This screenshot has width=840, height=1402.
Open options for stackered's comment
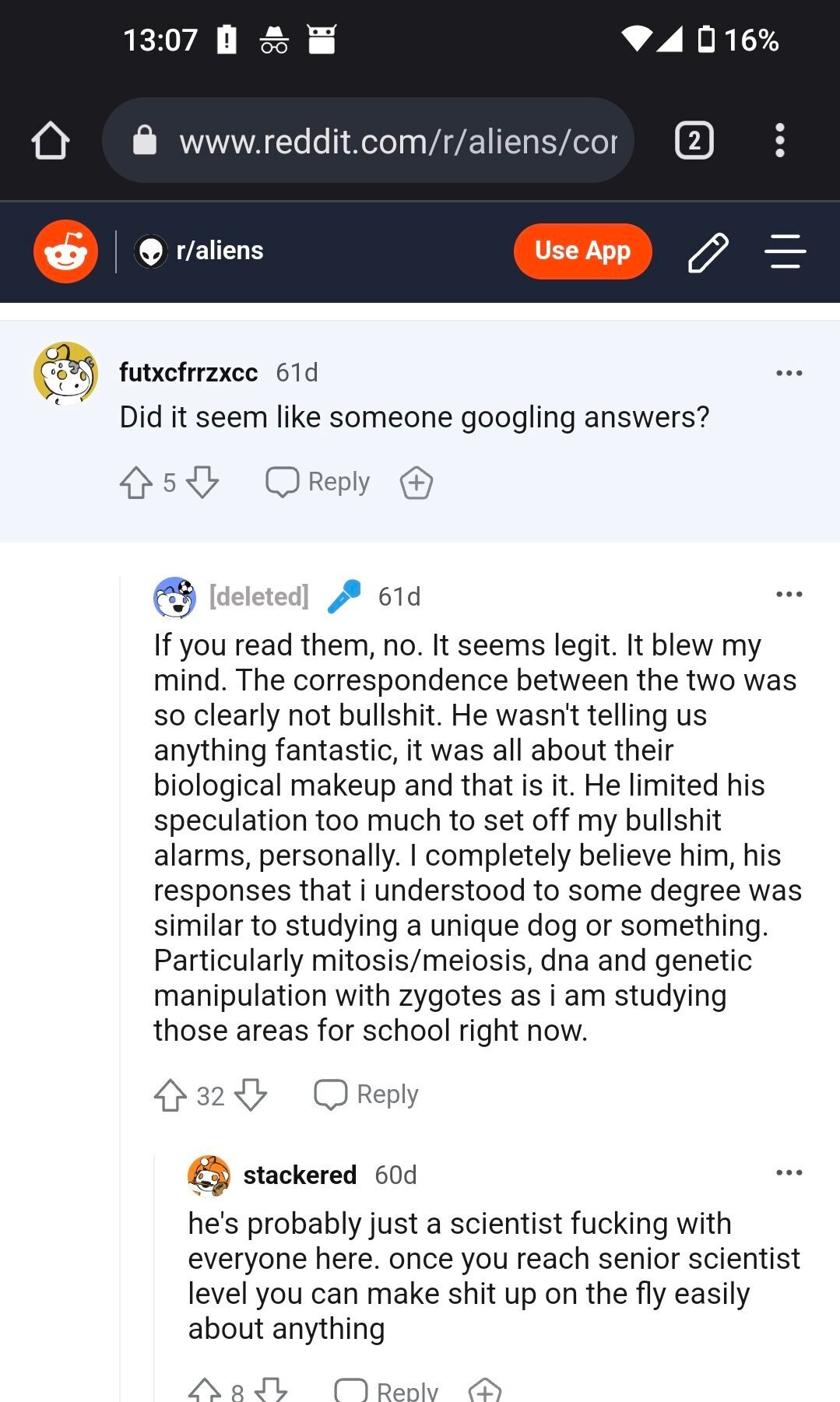(x=789, y=1173)
